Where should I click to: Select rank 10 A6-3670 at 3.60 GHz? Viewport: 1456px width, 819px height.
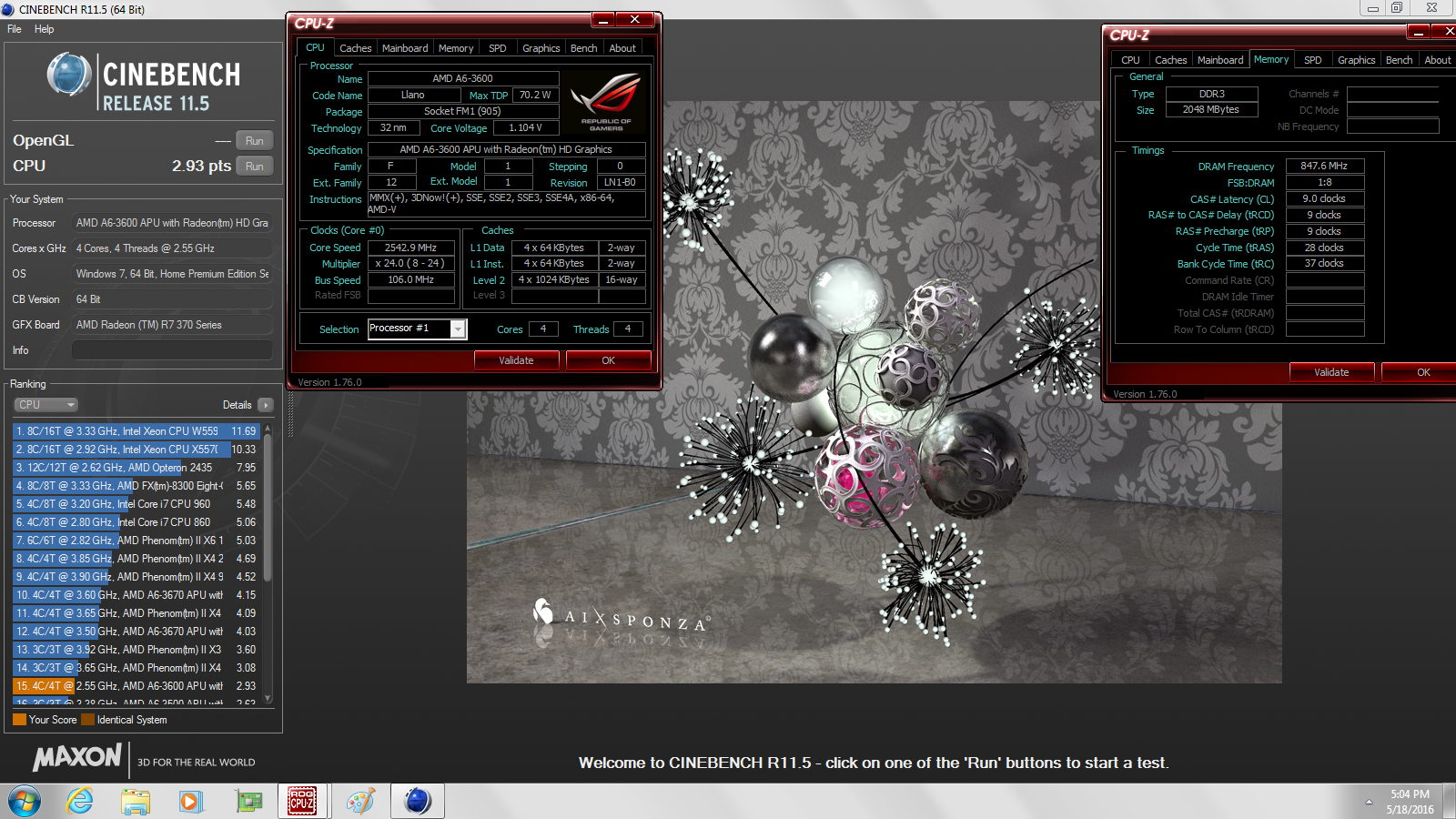(136, 595)
